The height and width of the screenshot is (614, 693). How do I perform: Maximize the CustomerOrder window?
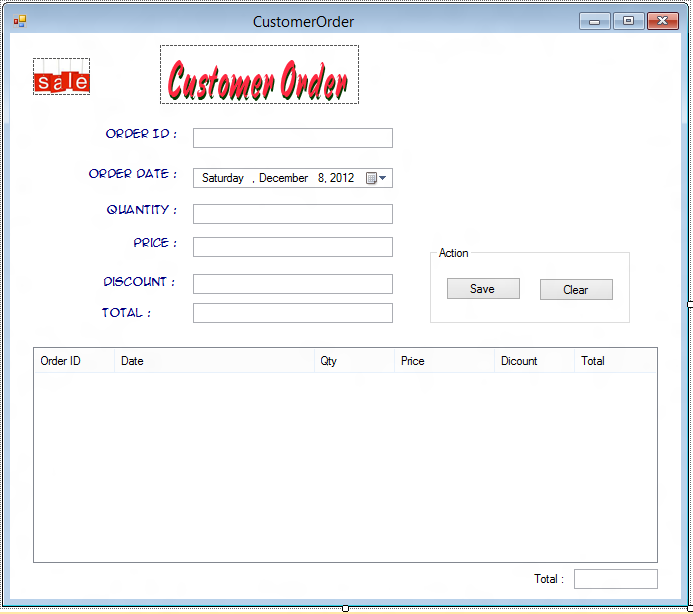628,21
